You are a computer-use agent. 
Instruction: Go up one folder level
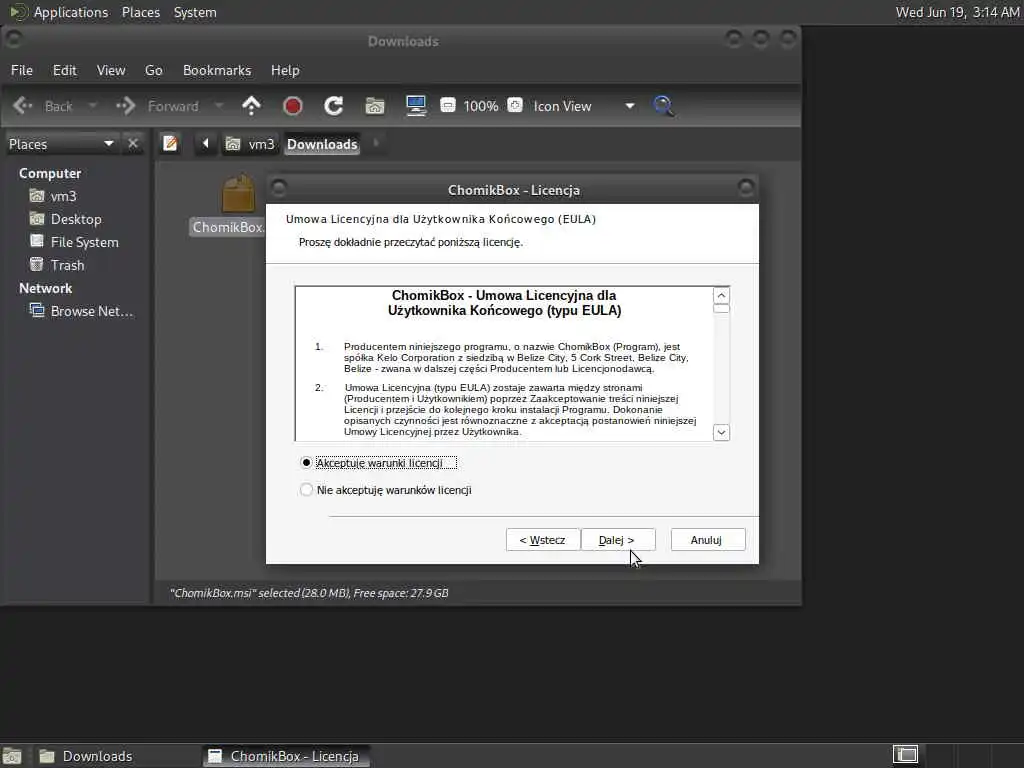[251, 106]
